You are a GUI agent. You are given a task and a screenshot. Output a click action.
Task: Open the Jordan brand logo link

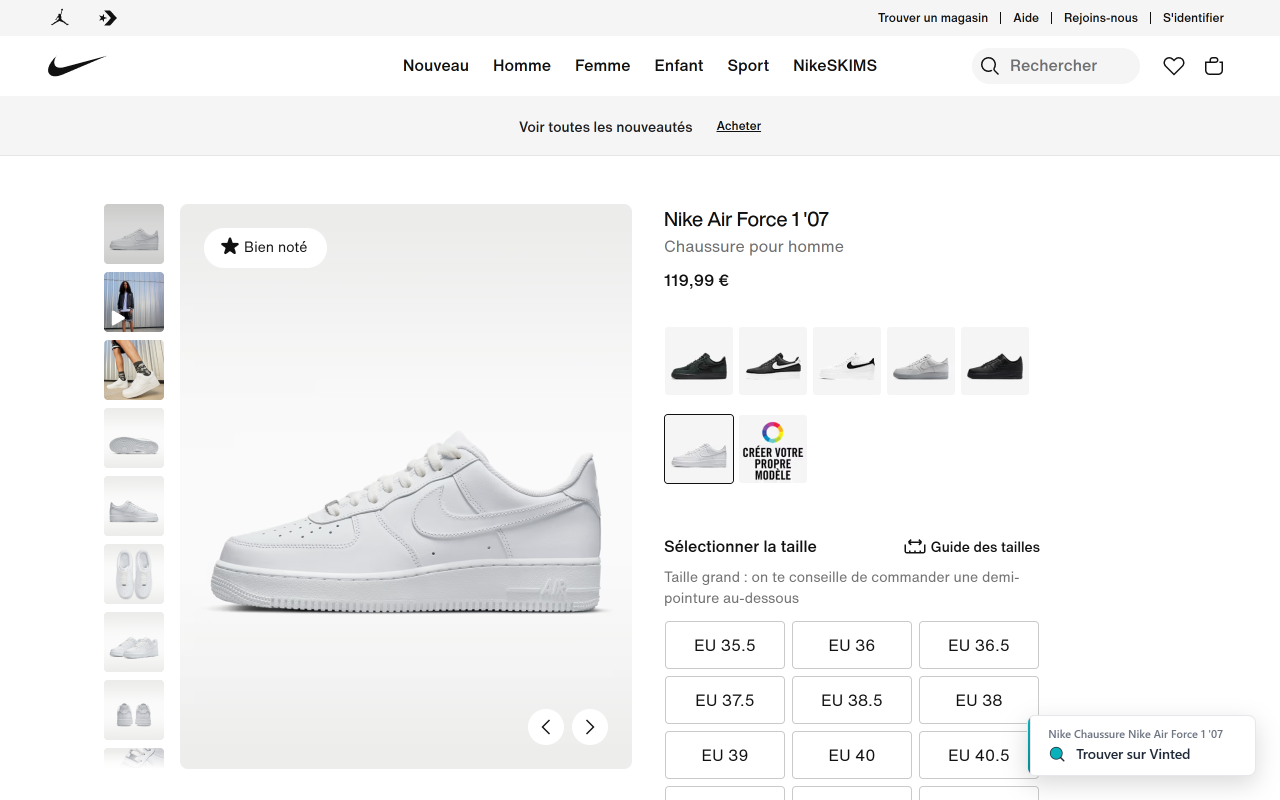tap(60, 18)
